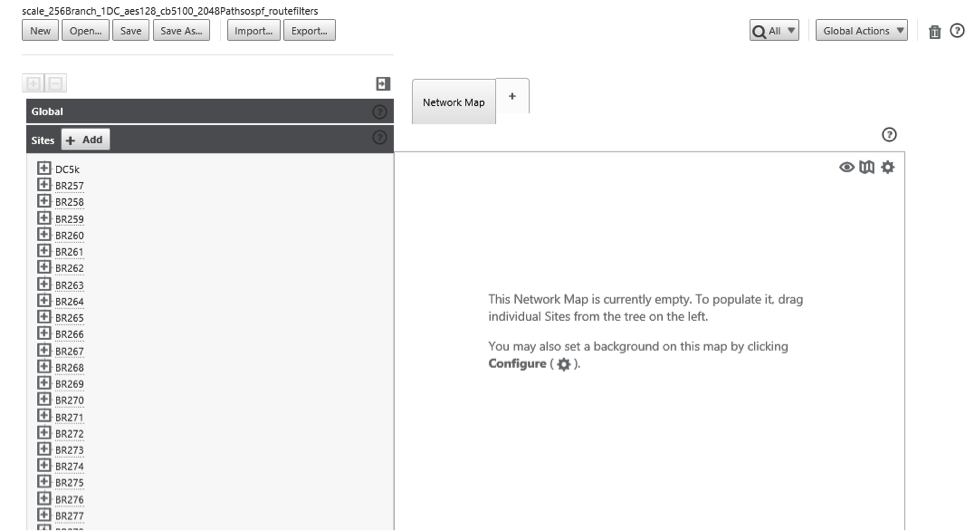The image size is (975, 531).
Task: Click help icon in Sites section header
Action: [379, 137]
